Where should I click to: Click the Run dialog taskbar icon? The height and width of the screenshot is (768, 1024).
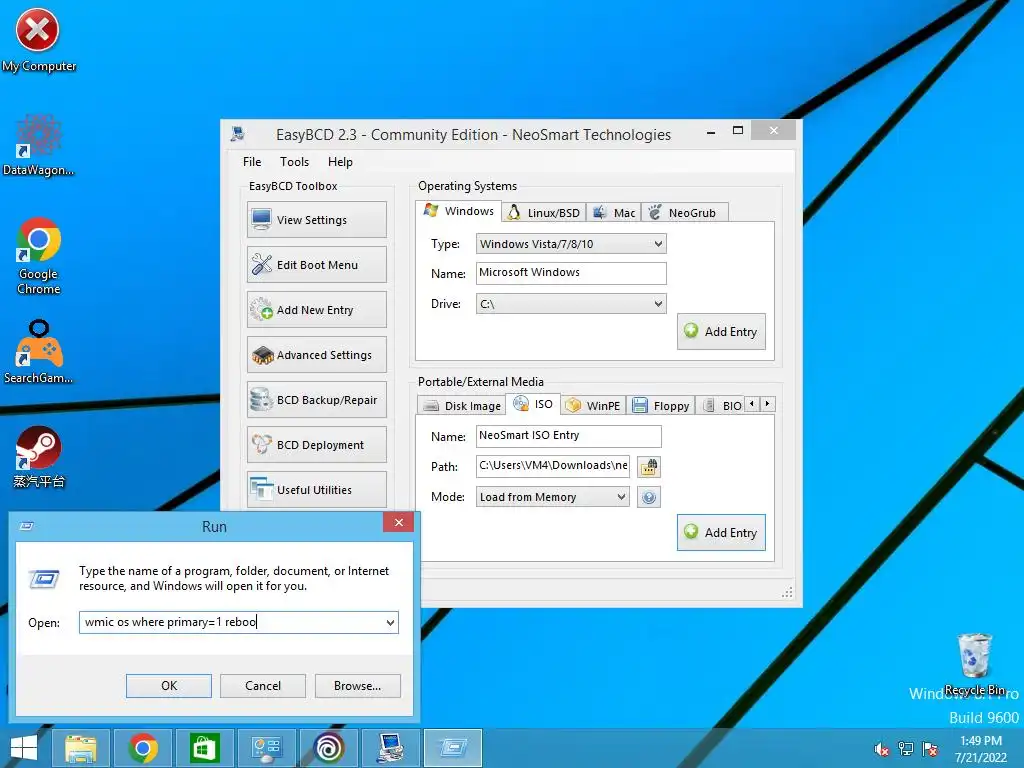453,748
